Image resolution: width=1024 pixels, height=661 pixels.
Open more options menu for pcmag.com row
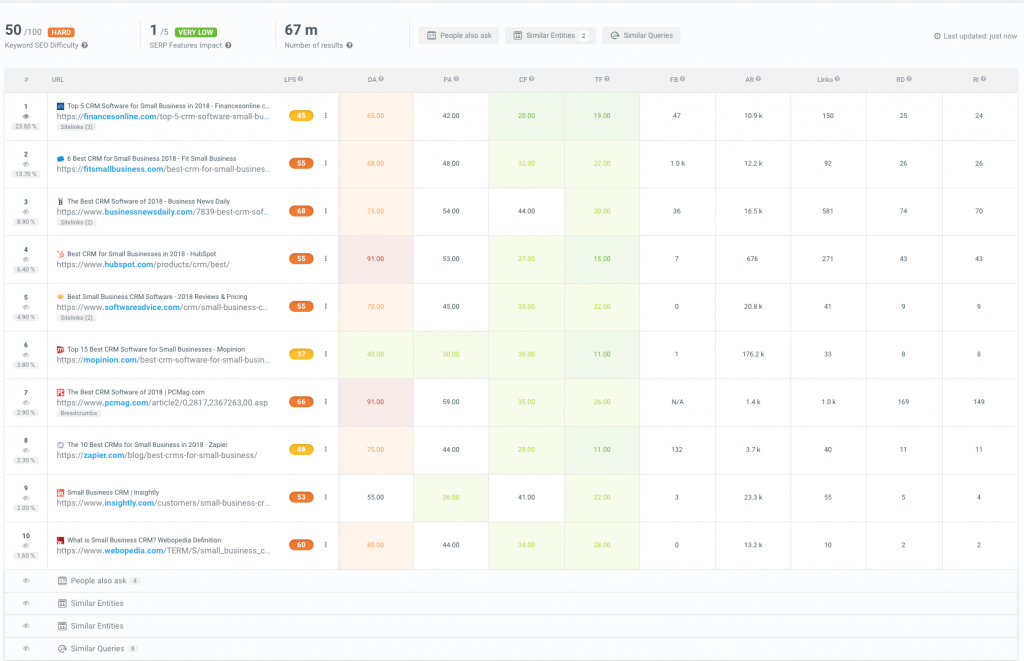[325, 402]
